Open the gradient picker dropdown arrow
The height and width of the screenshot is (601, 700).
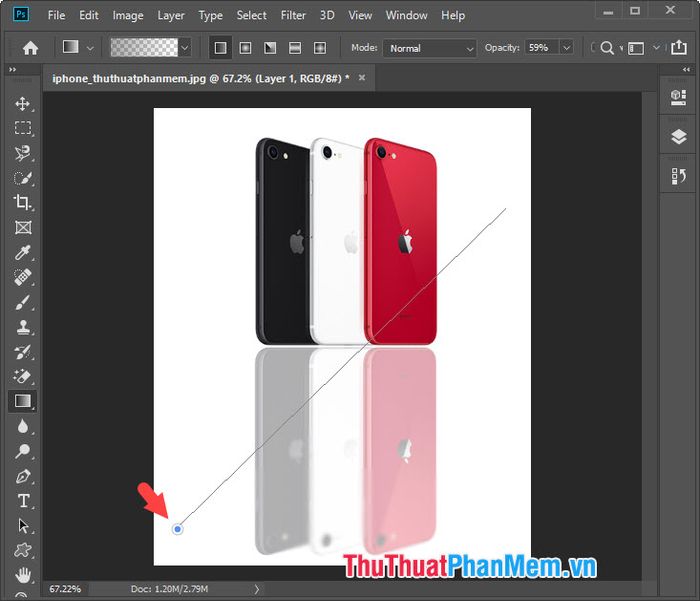tap(185, 47)
